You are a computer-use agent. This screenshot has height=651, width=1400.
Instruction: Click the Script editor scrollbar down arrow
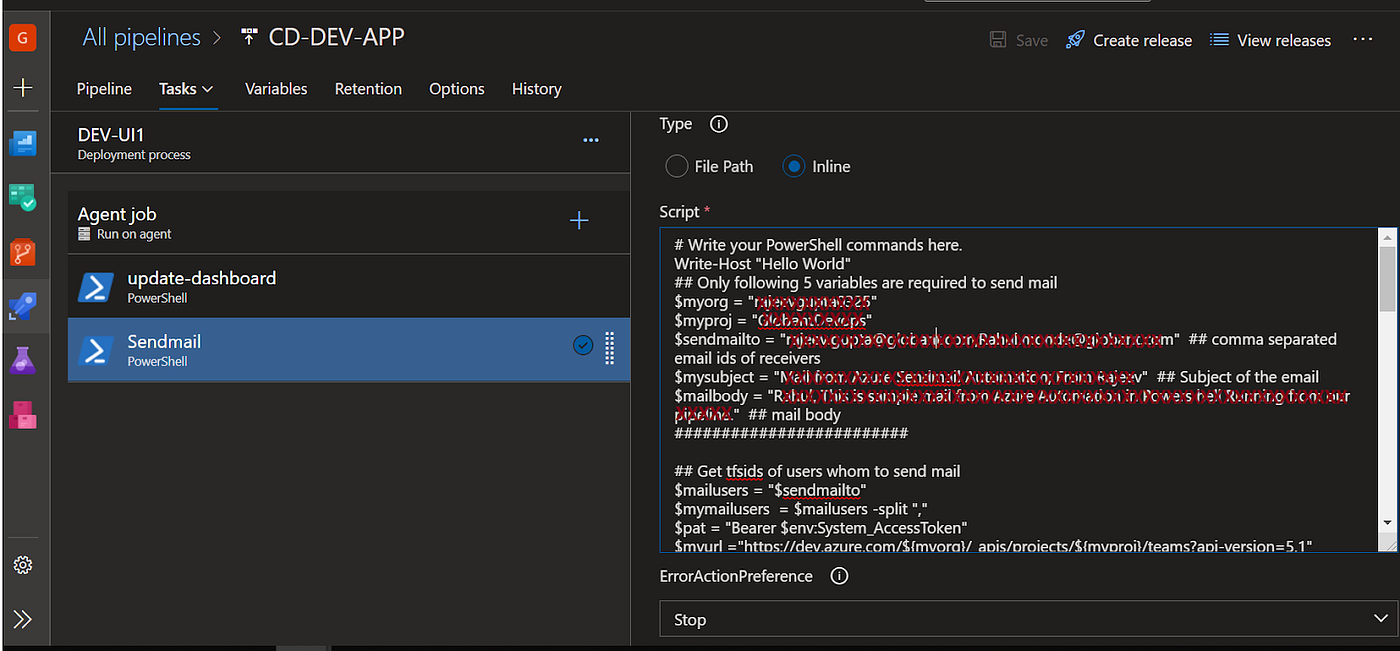pyautogui.click(x=1388, y=523)
